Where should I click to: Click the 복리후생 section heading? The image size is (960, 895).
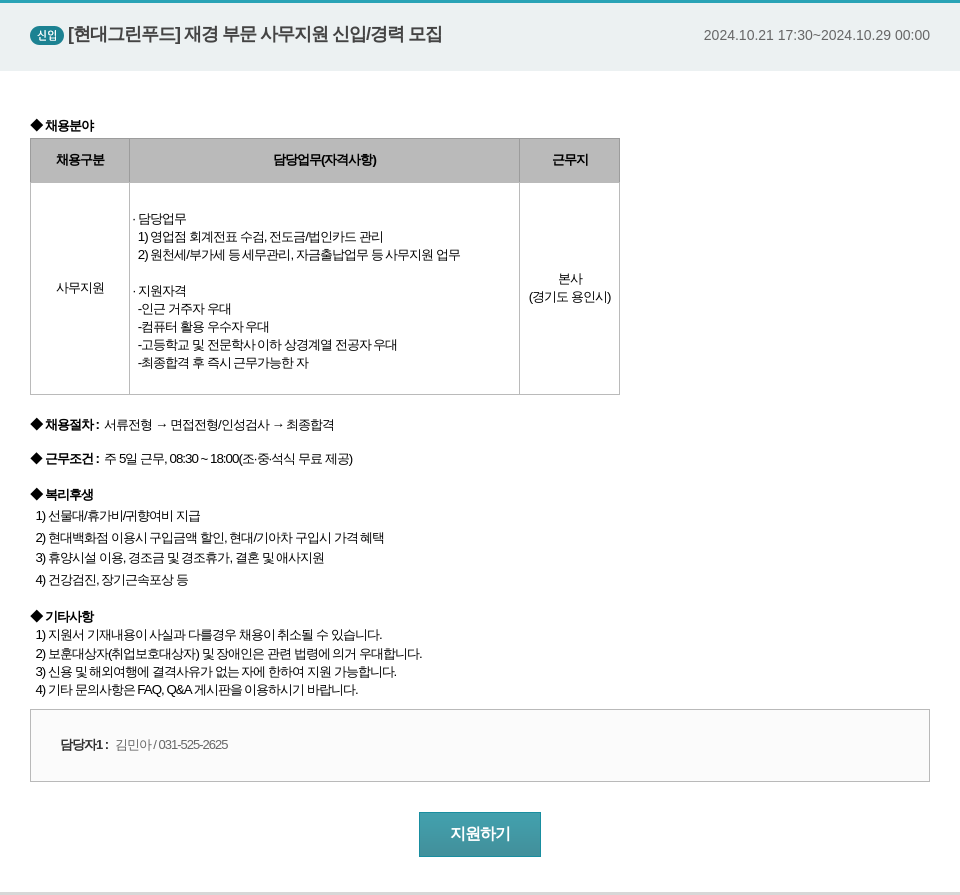click(62, 494)
